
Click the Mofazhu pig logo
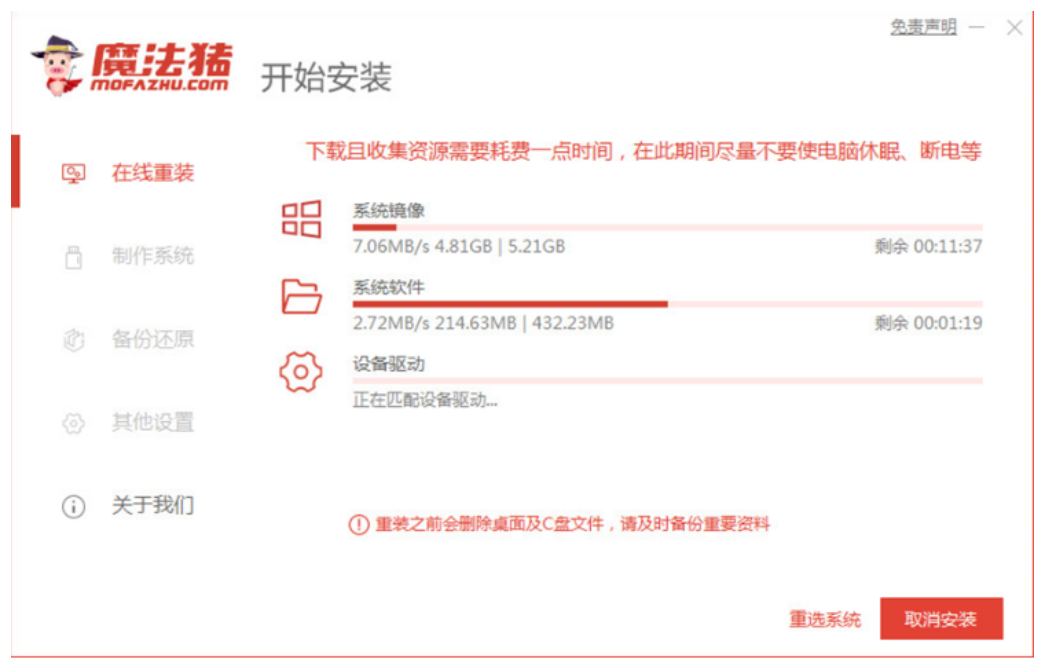point(58,65)
